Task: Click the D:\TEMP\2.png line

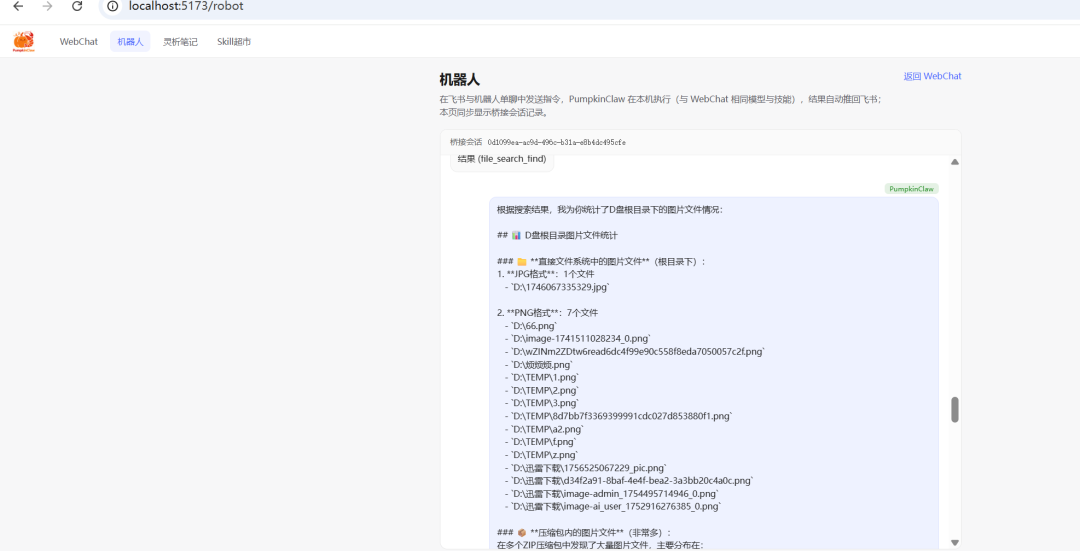Action: (x=541, y=391)
